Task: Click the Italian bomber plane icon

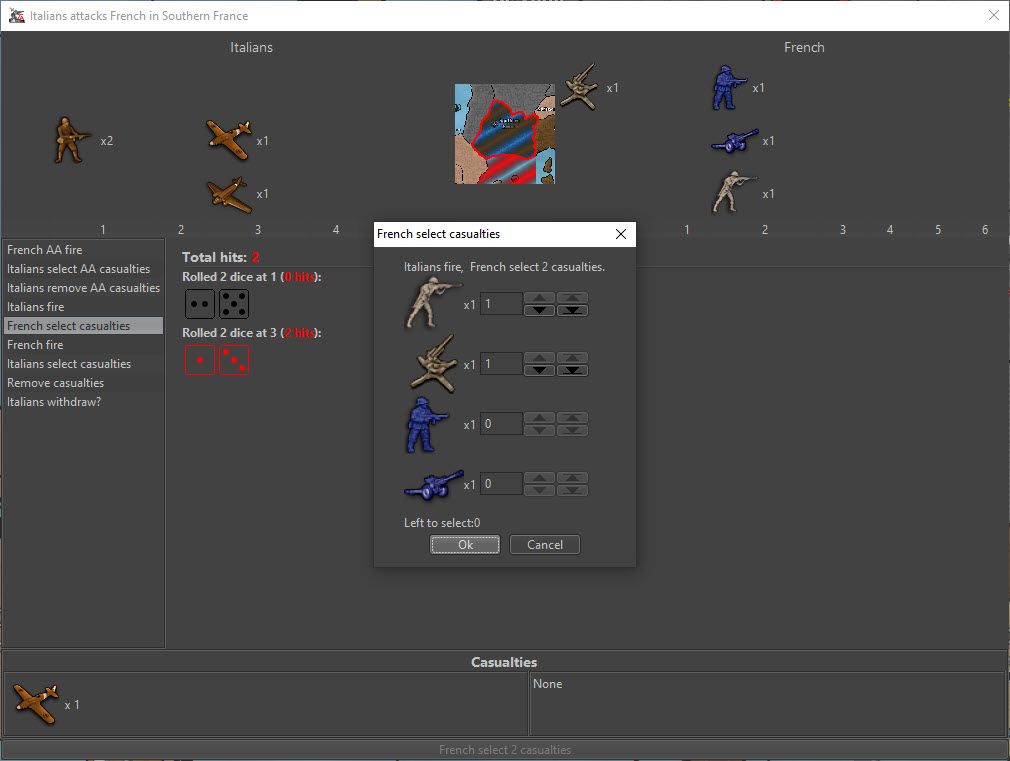Action: (x=228, y=194)
